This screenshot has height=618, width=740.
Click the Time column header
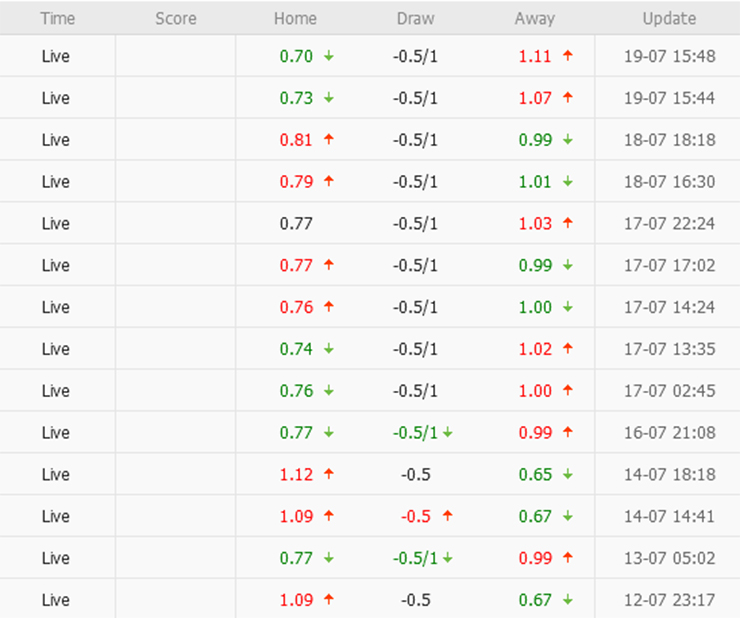tap(57, 18)
